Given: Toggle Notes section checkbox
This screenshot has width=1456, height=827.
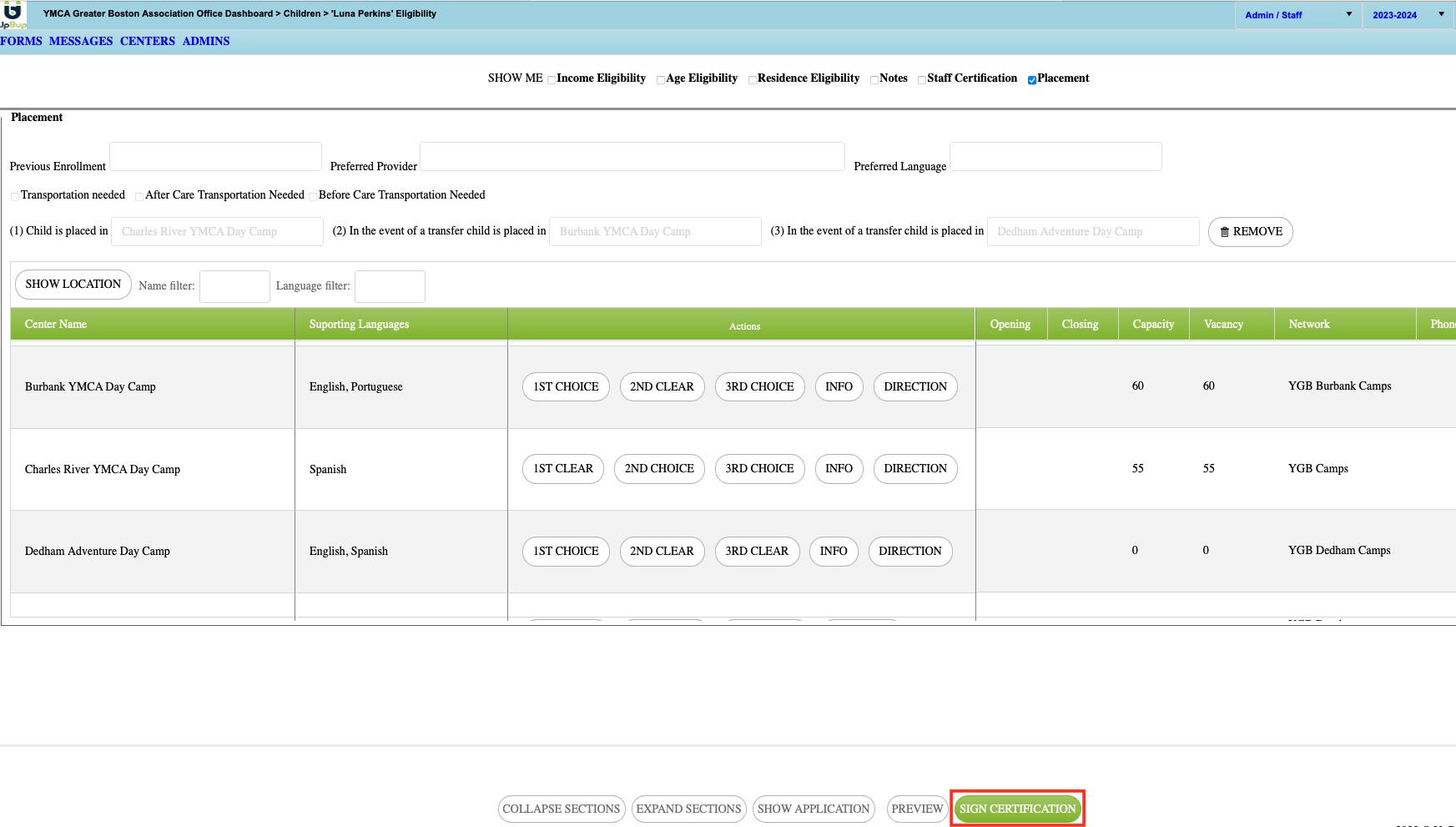Looking at the screenshot, I should click(874, 80).
